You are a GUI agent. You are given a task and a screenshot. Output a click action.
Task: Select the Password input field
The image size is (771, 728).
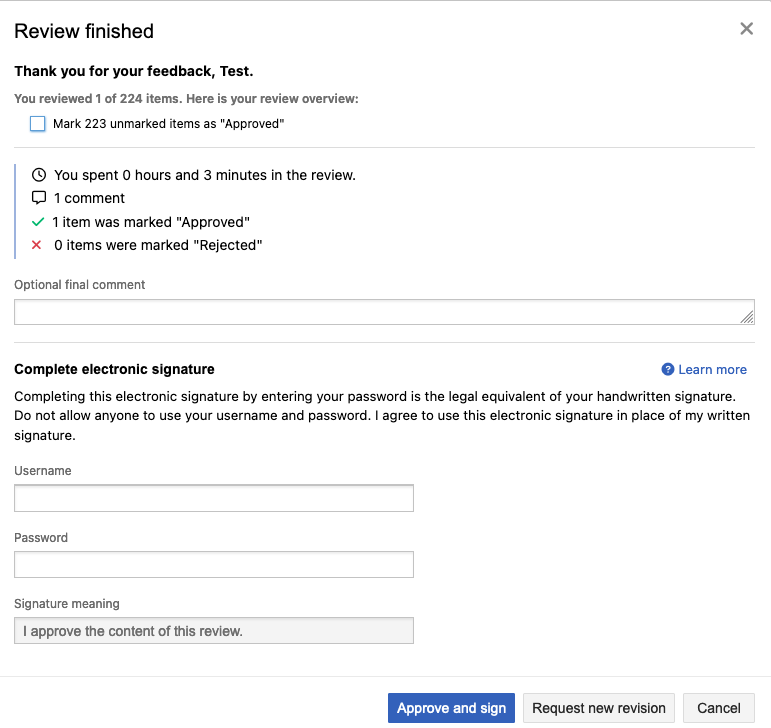[214, 565]
